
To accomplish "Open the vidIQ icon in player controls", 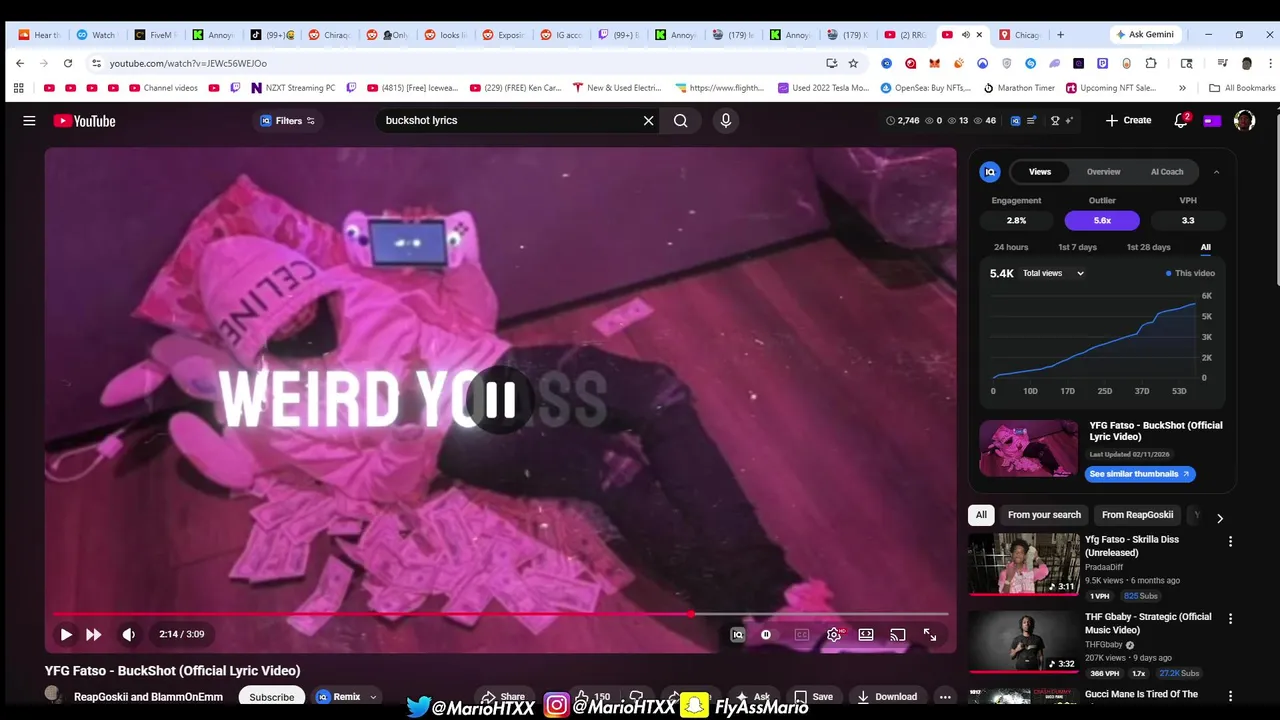I will [738, 634].
